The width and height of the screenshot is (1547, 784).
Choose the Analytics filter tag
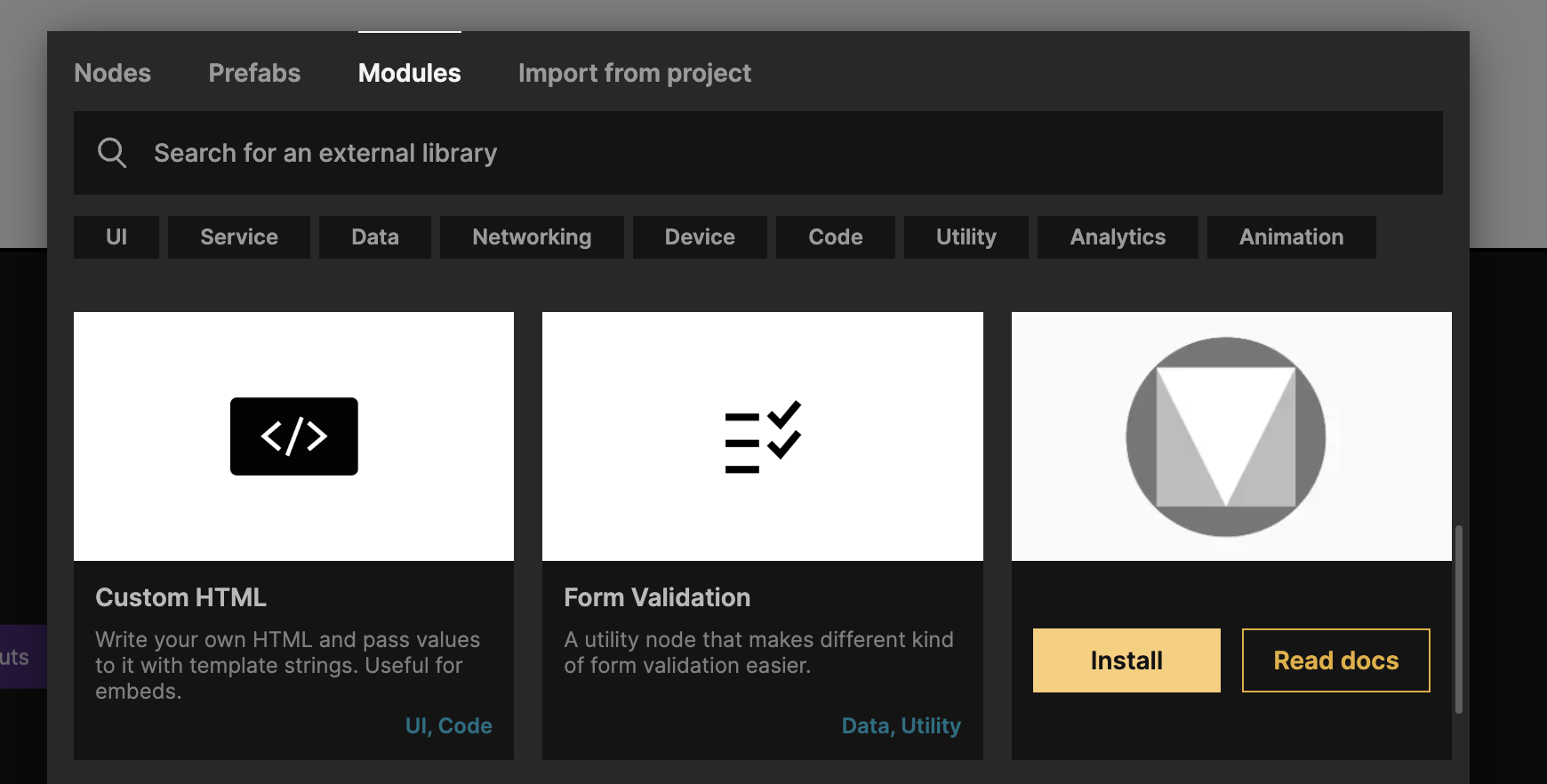(1118, 237)
